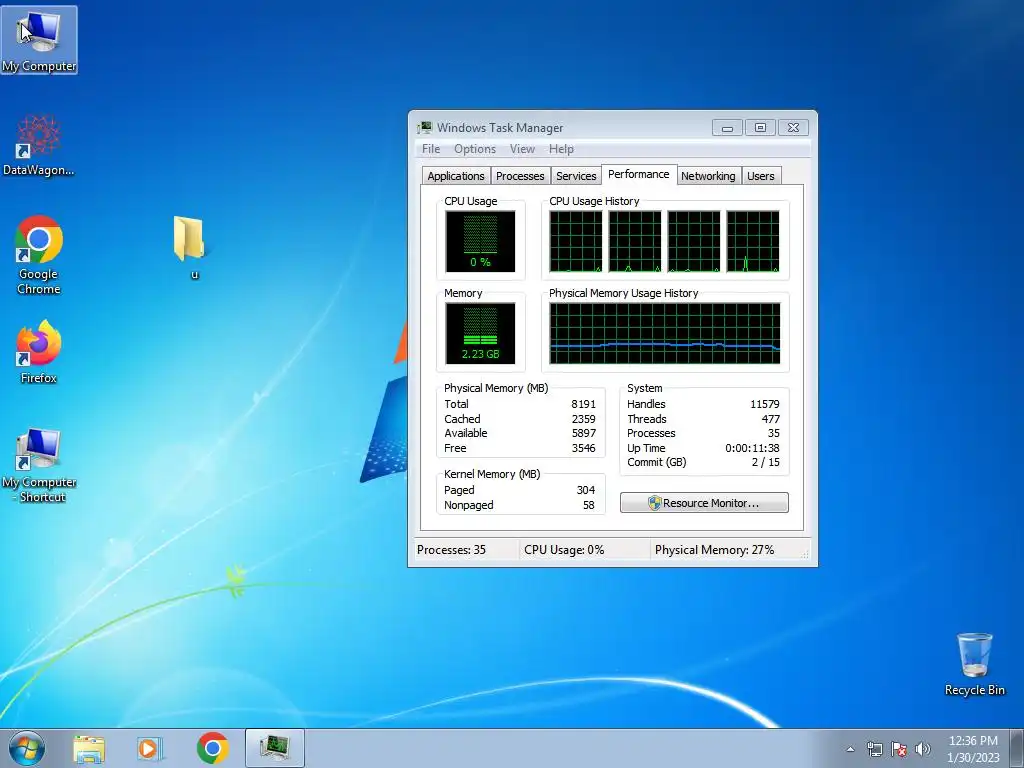Click the Total value 8191

(x=583, y=404)
